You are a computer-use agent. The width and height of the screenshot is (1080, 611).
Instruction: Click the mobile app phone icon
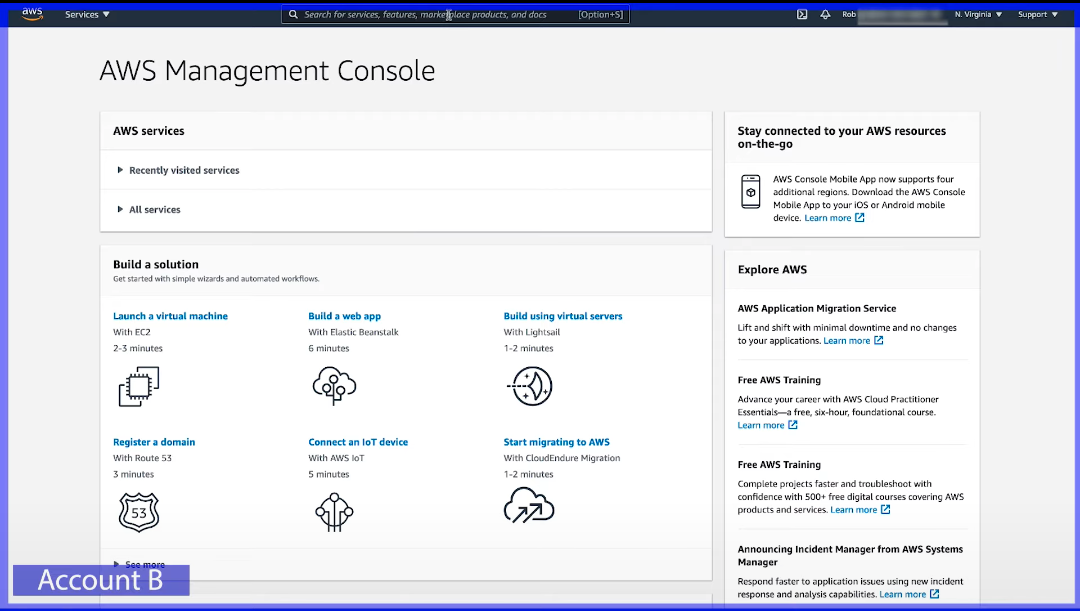[750, 192]
